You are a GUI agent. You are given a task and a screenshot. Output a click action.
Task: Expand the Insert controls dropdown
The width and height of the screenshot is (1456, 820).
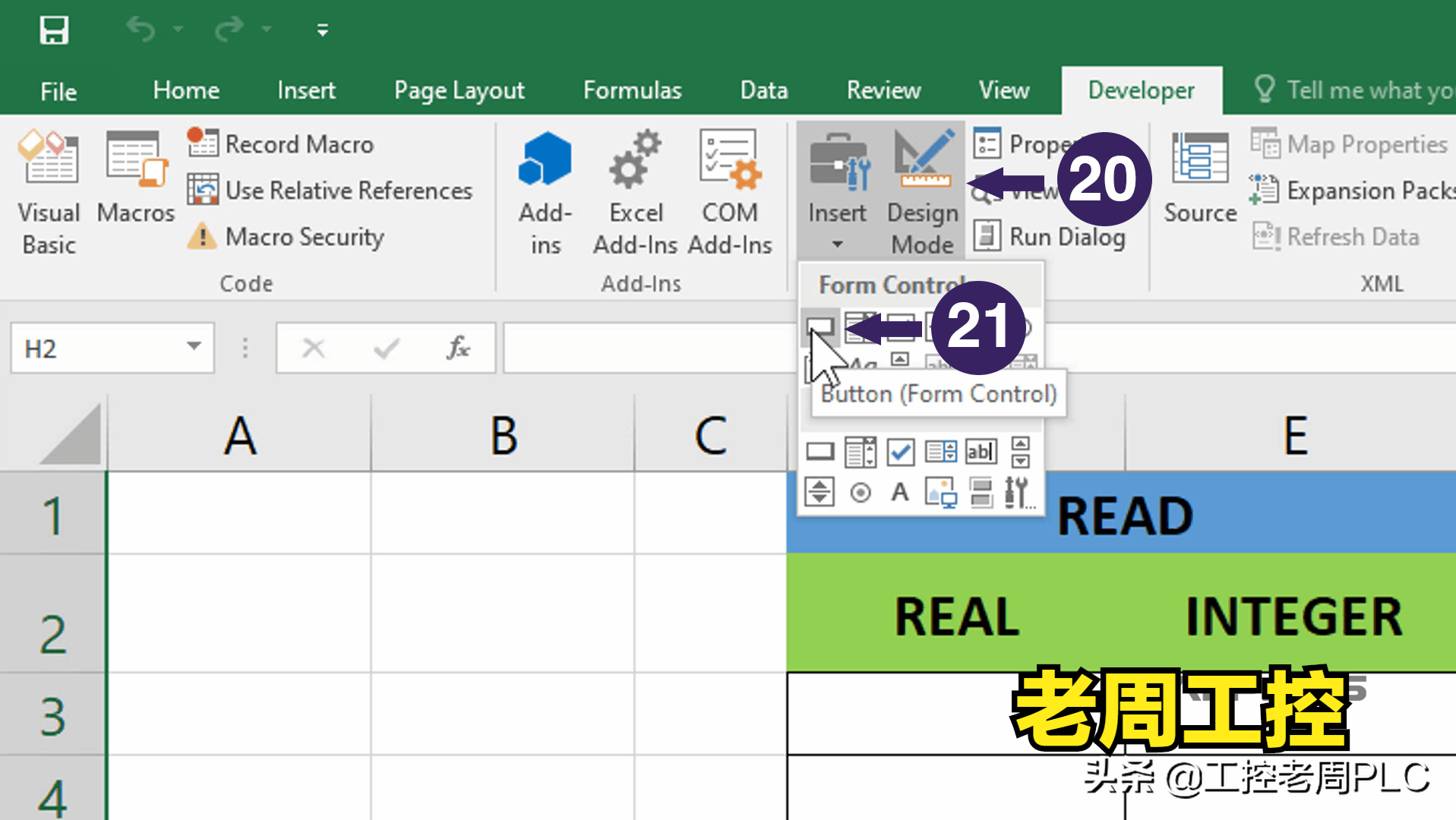click(x=838, y=244)
